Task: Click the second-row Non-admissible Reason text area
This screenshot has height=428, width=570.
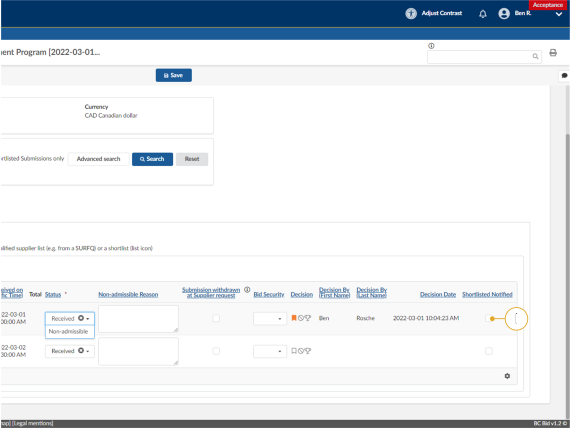Action: 138,351
